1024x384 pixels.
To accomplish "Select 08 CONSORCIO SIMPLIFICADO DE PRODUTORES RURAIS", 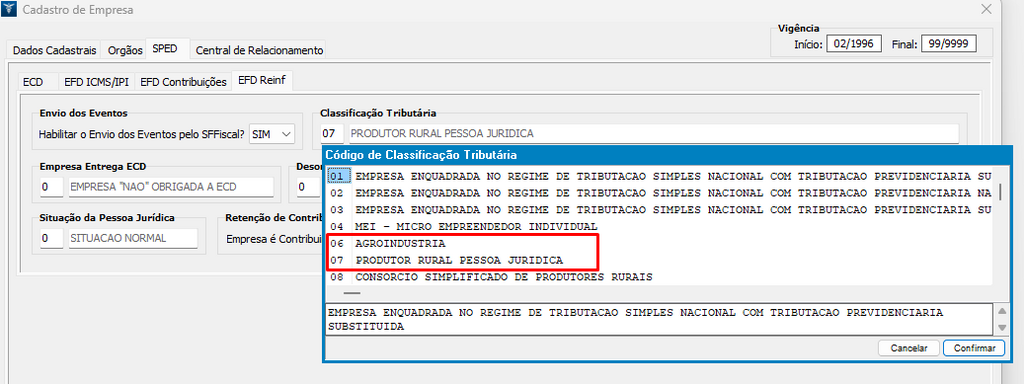I will click(660, 277).
